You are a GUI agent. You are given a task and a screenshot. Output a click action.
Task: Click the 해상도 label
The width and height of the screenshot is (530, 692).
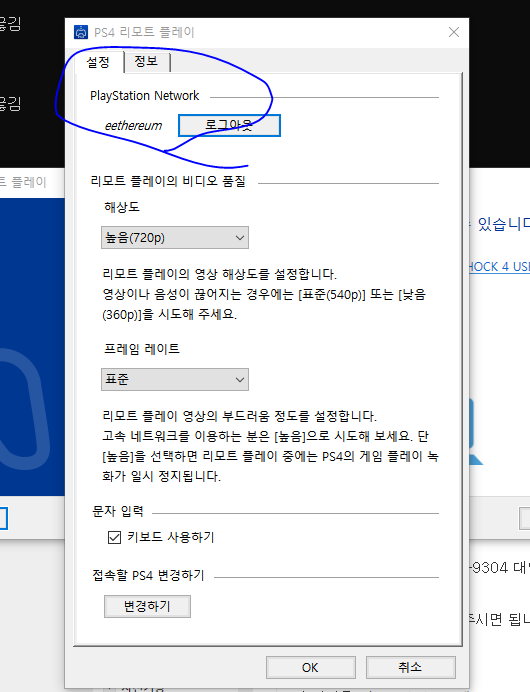coord(122,207)
